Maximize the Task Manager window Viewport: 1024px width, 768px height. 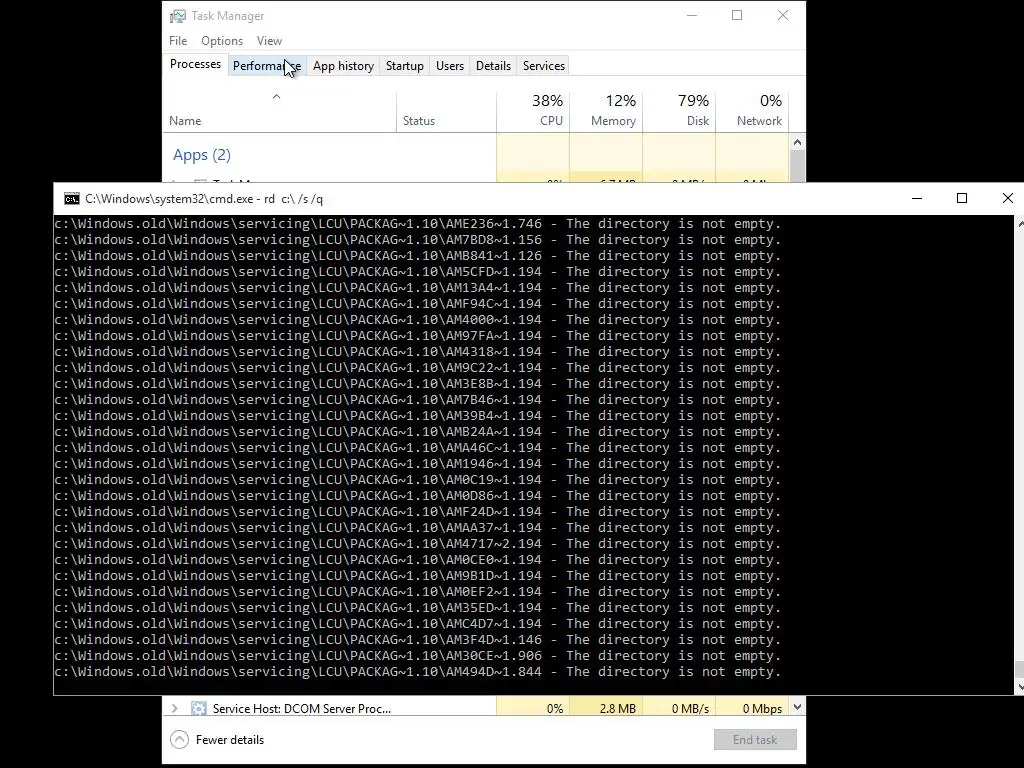point(737,16)
